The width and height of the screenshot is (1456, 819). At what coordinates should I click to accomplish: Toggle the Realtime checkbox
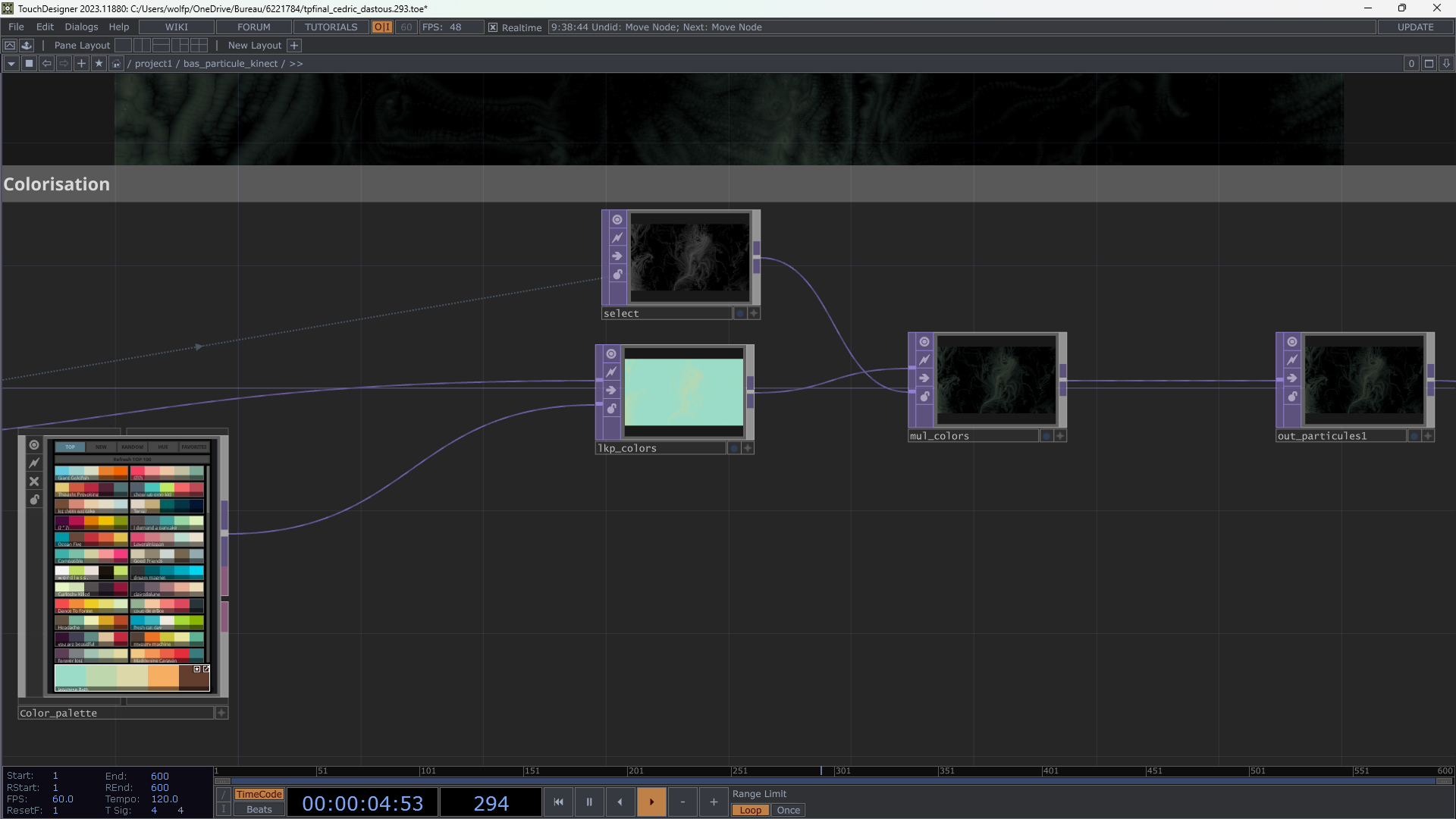click(493, 27)
